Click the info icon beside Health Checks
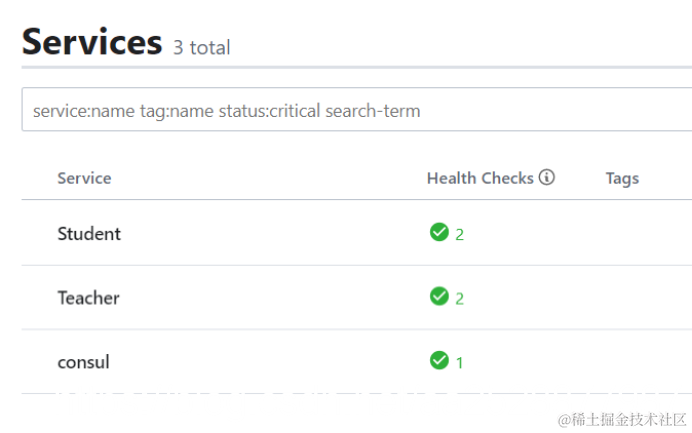692x433 pixels. click(546, 177)
